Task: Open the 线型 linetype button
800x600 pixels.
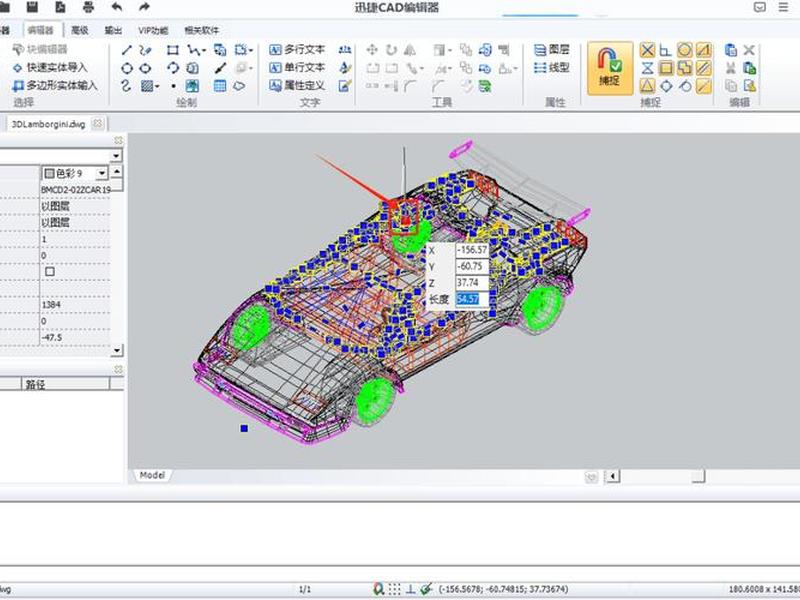Action: 552,67
